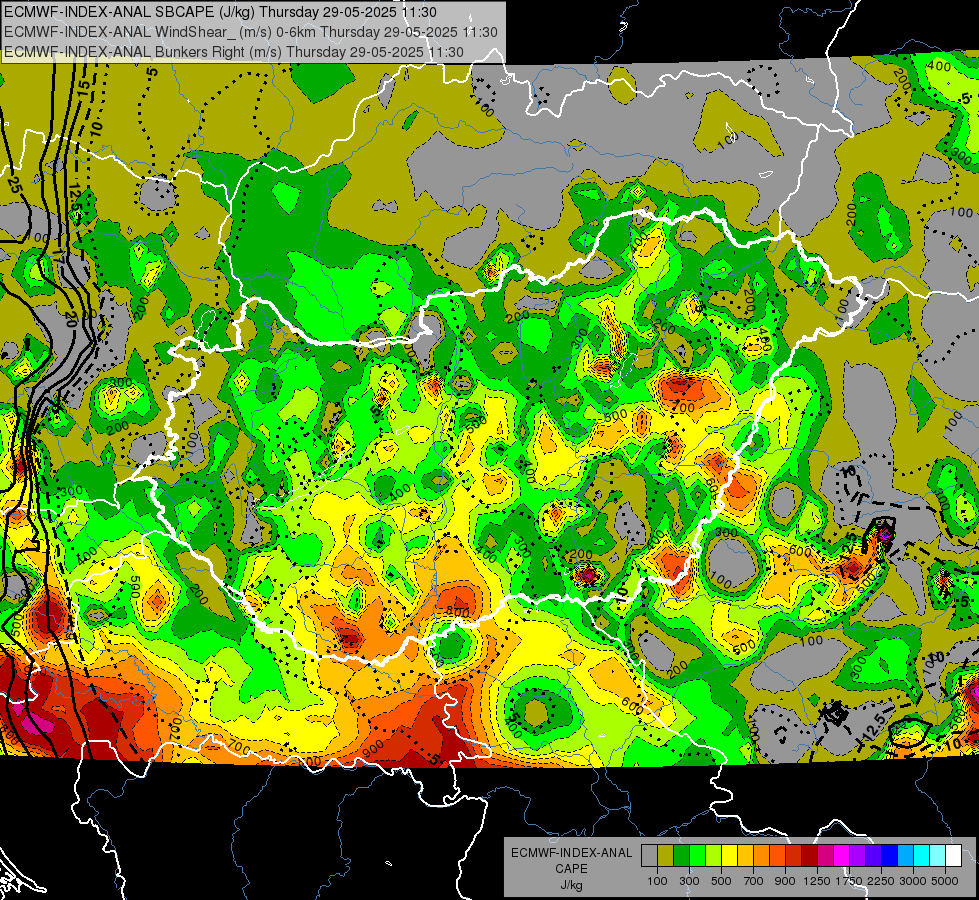Viewport: 979px width, 900px height.
Task: Click the 900 tick label in legend
Action: [x=785, y=881]
